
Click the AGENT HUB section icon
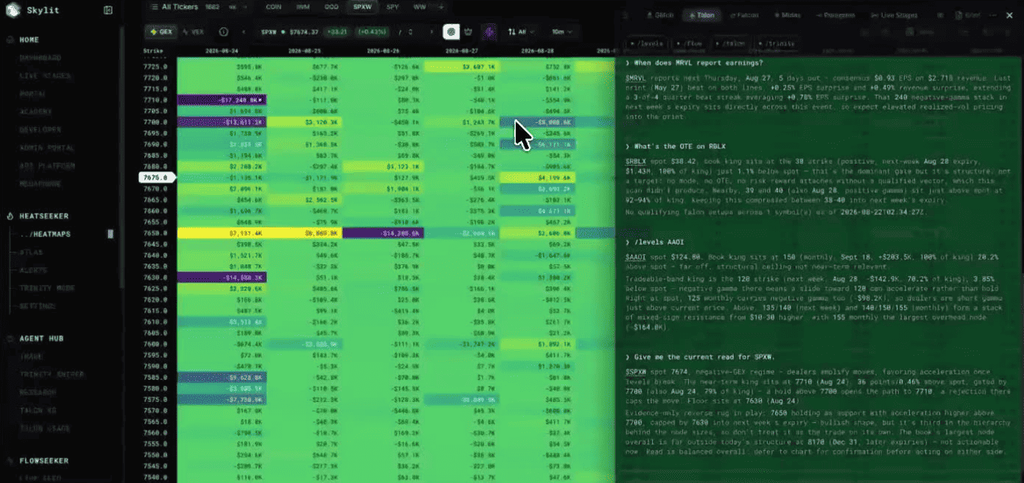tap(10, 339)
